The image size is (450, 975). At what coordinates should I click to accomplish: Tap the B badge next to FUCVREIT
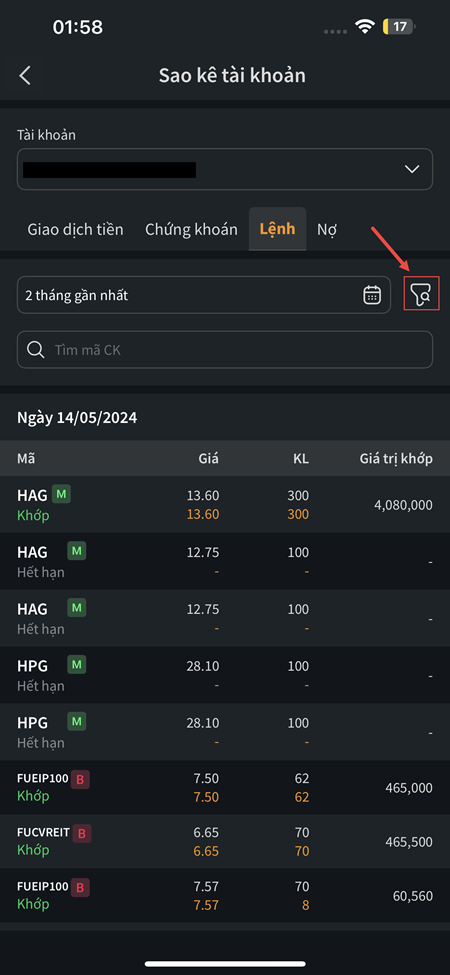pyautogui.click(x=82, y=833)
